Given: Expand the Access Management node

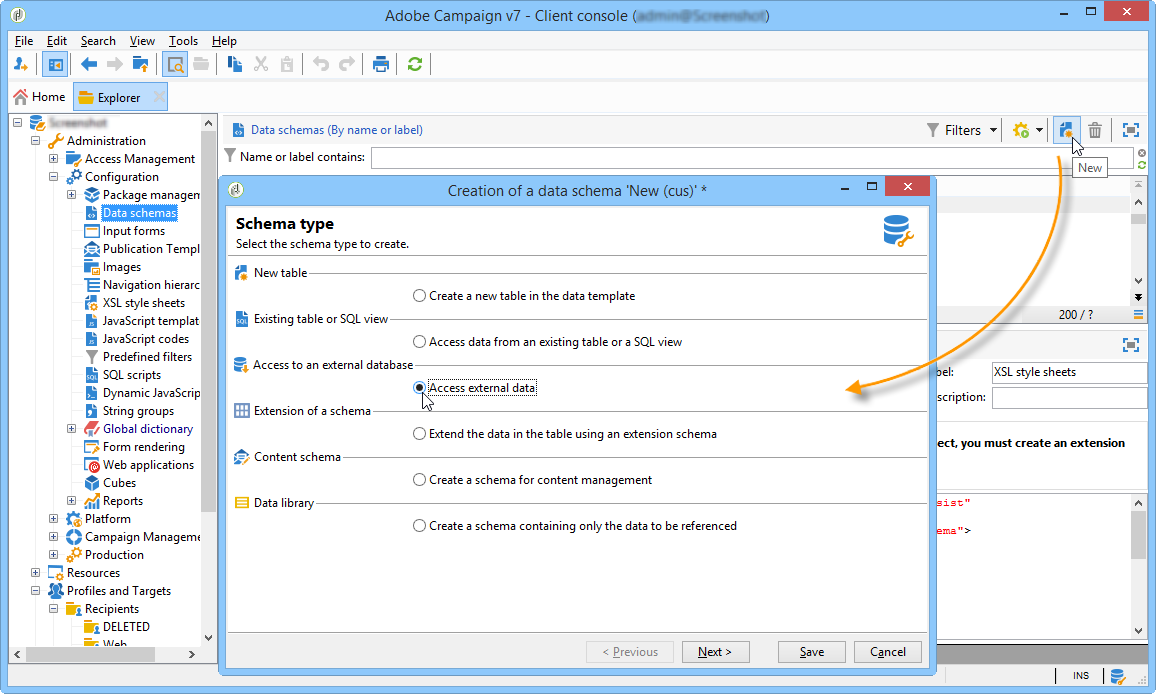Looking at the screenshot, I should point(53,158).
